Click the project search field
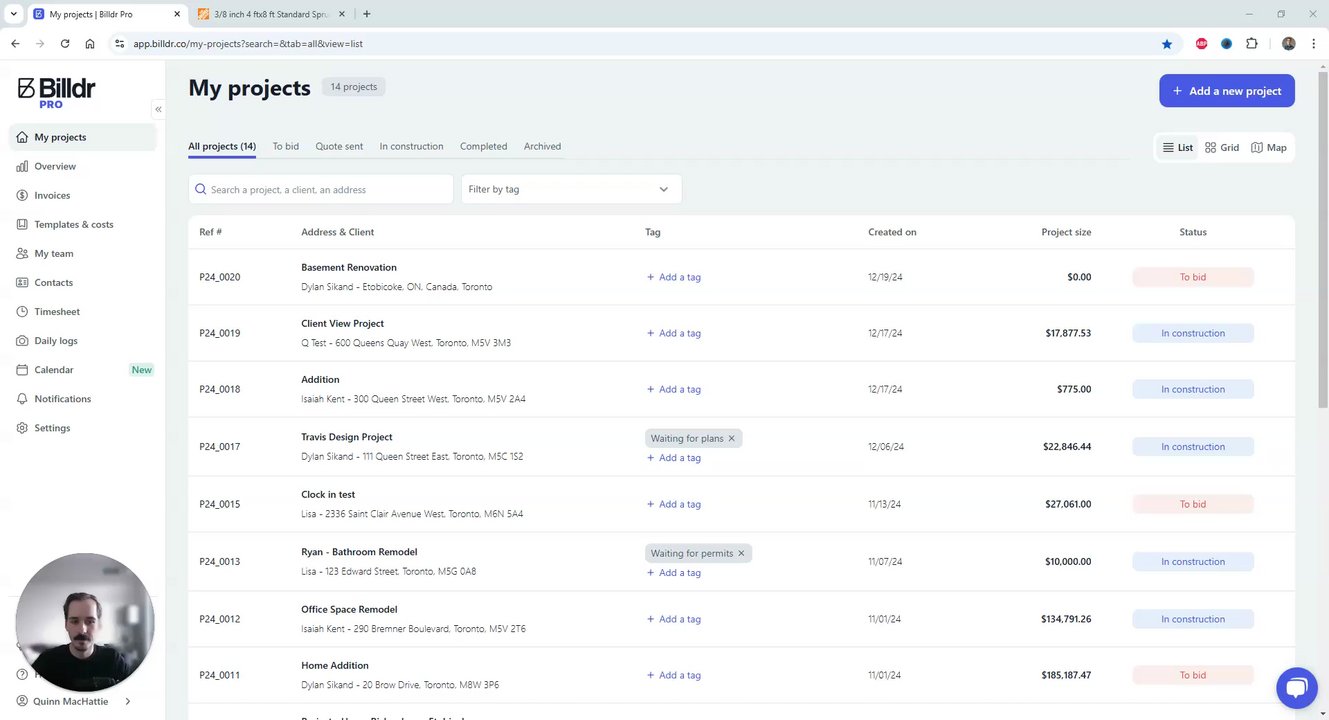Screen dimensions: 1329x720 (x=321, y=189)
